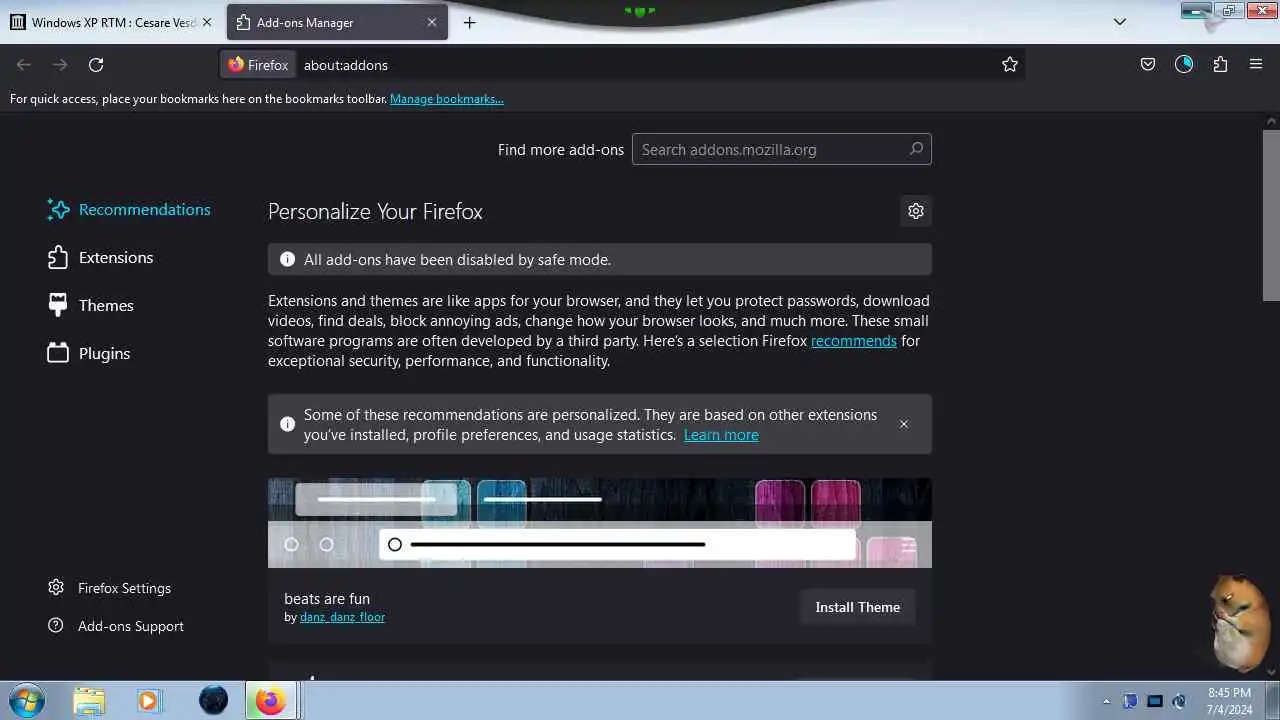Open the Pocket save icon

1148,65
